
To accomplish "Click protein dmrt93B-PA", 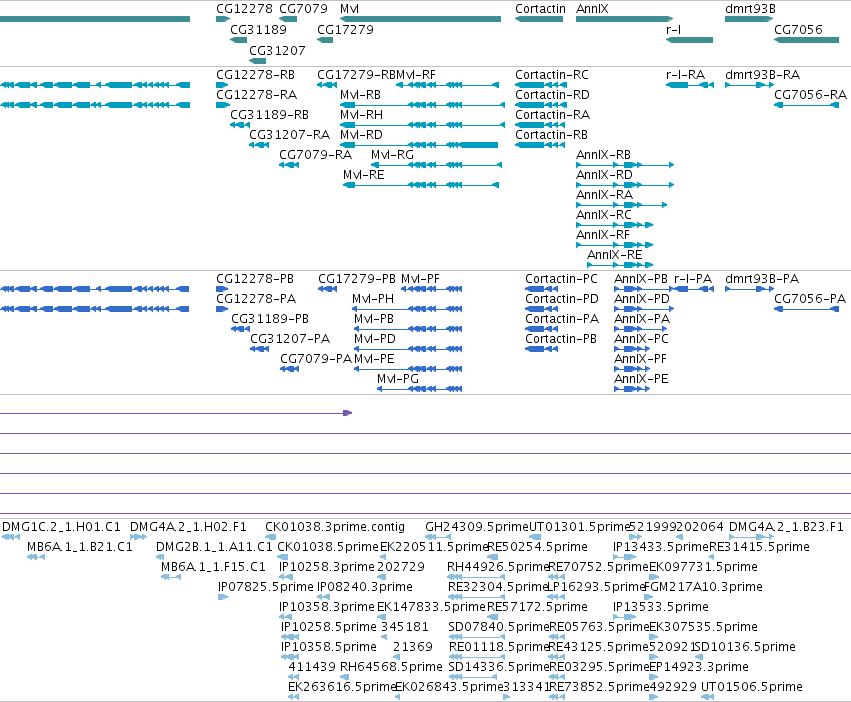I will (x=749, y=289).
